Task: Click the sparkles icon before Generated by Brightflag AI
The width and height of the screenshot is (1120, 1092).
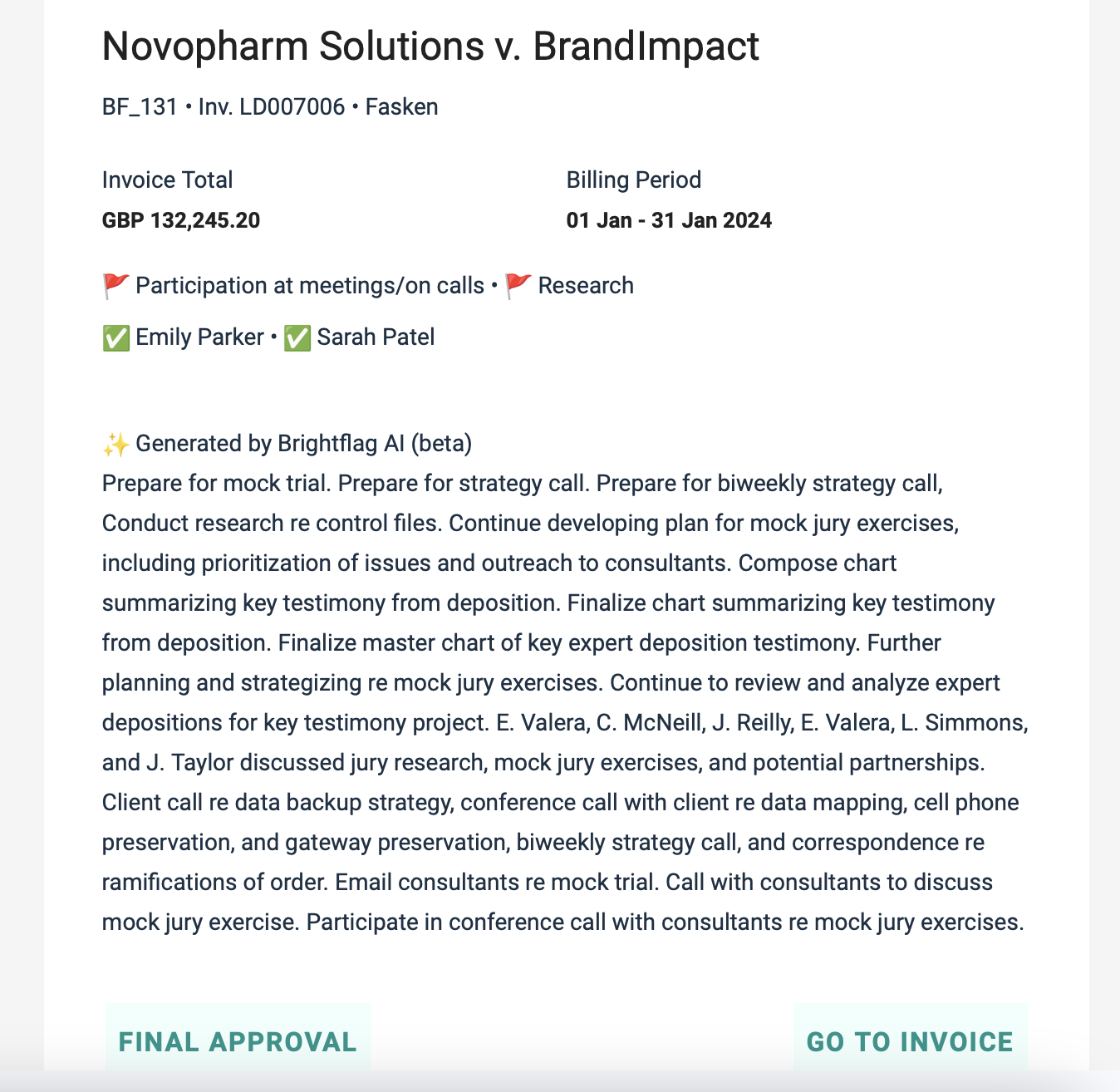Action: 115,444
